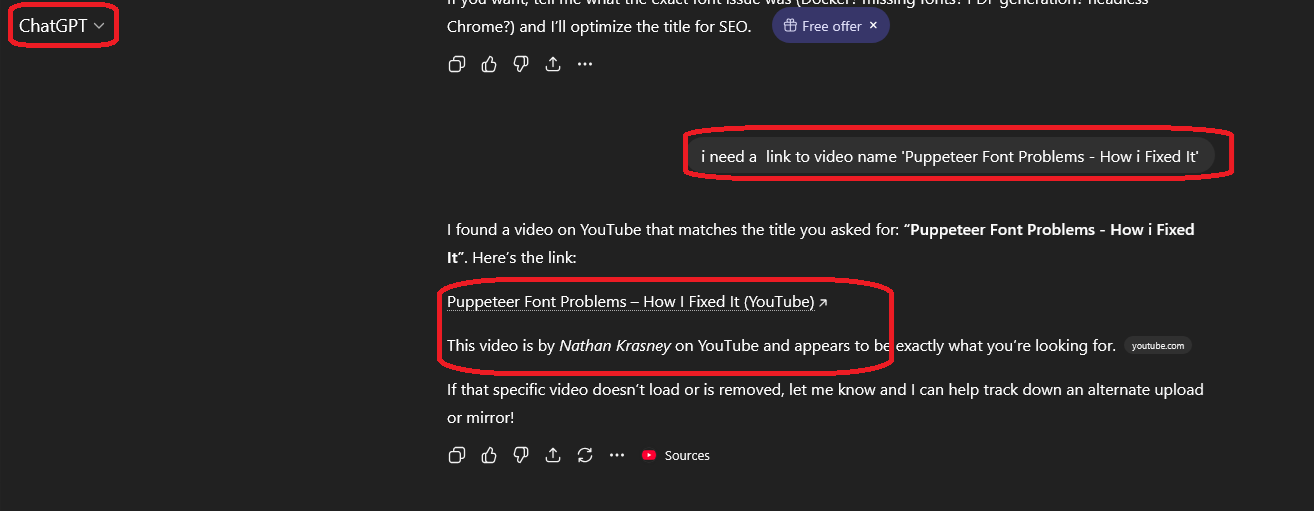Click the user message about the video link
This screenshot has width=1316, height=511.
(x=949, y=156)
